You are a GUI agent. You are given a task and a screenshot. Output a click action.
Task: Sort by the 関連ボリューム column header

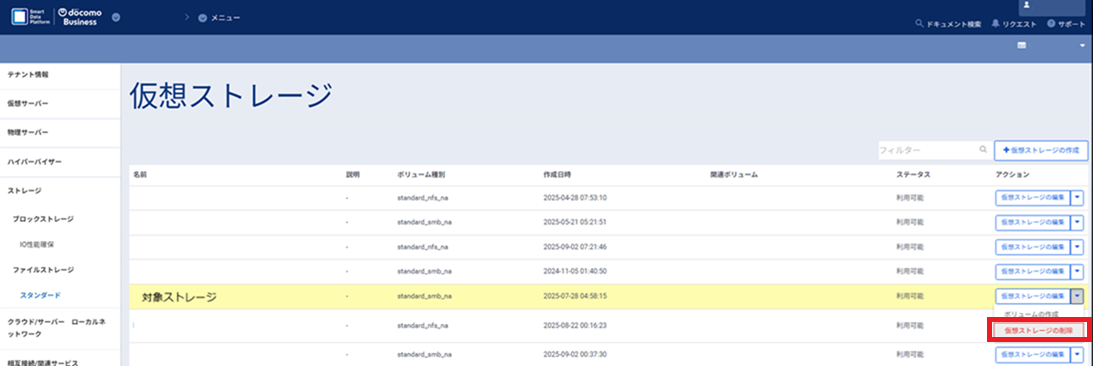click(733, 174)
